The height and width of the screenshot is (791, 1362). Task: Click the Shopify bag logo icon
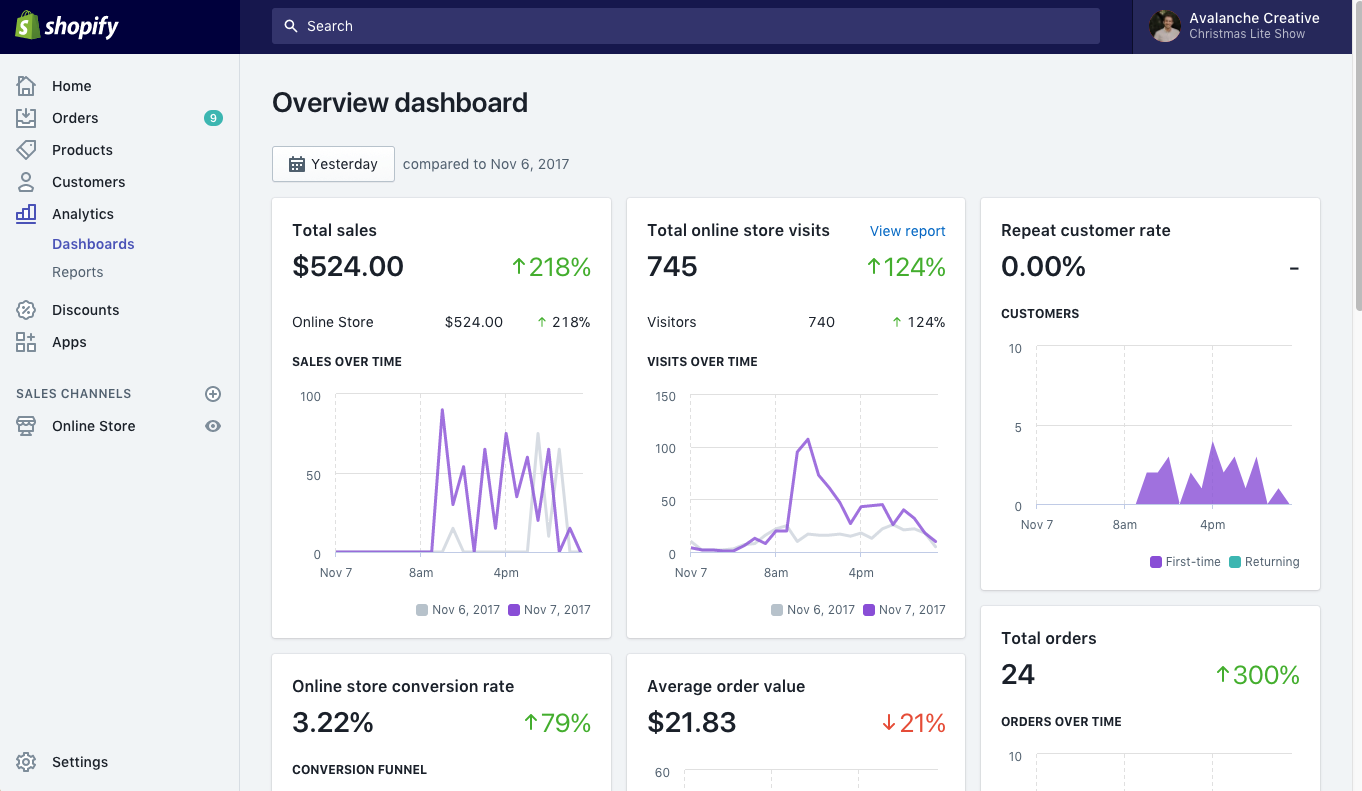[x=27, y=26]
